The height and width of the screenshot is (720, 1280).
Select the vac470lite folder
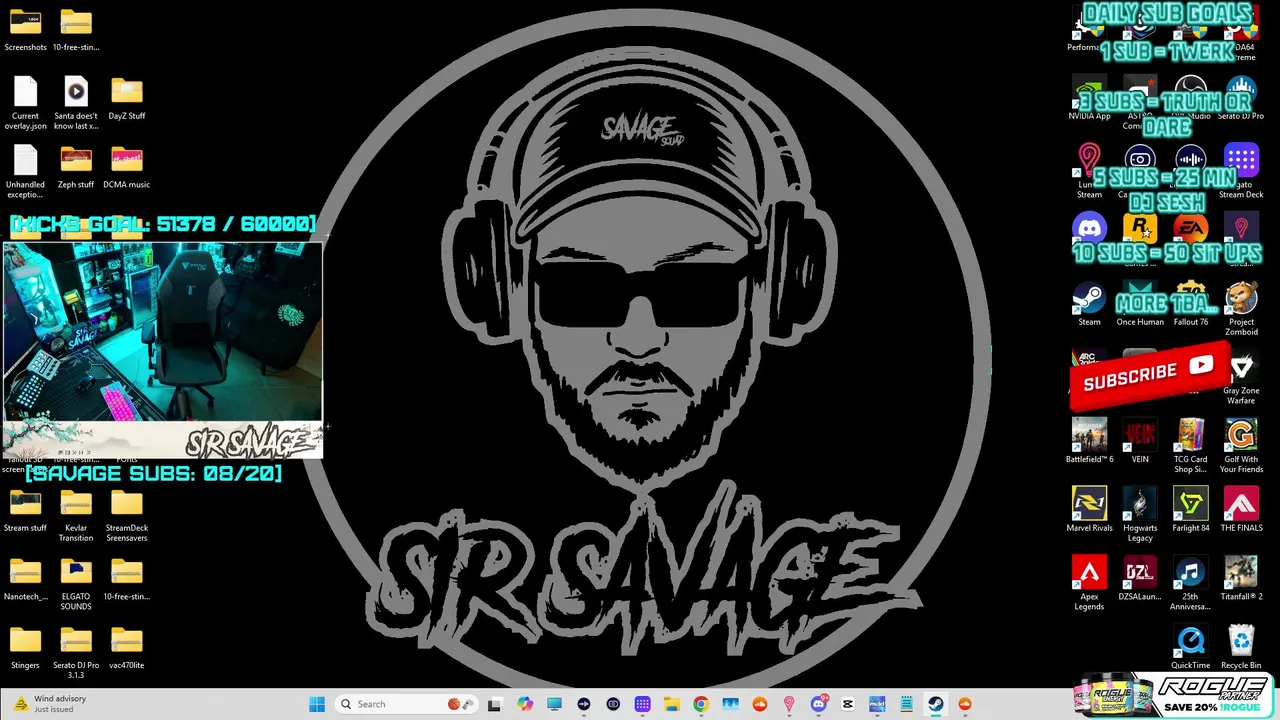coord(127,648)
